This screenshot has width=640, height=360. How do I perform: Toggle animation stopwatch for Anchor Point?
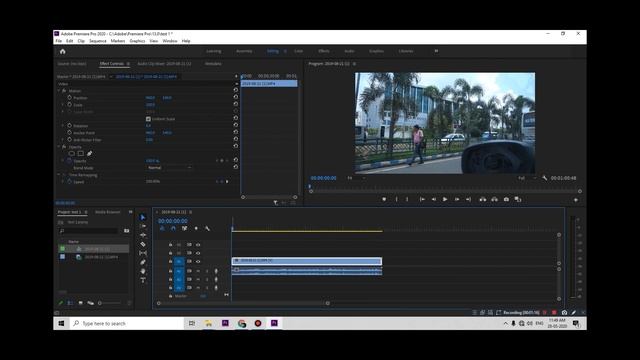pos(69,133)
